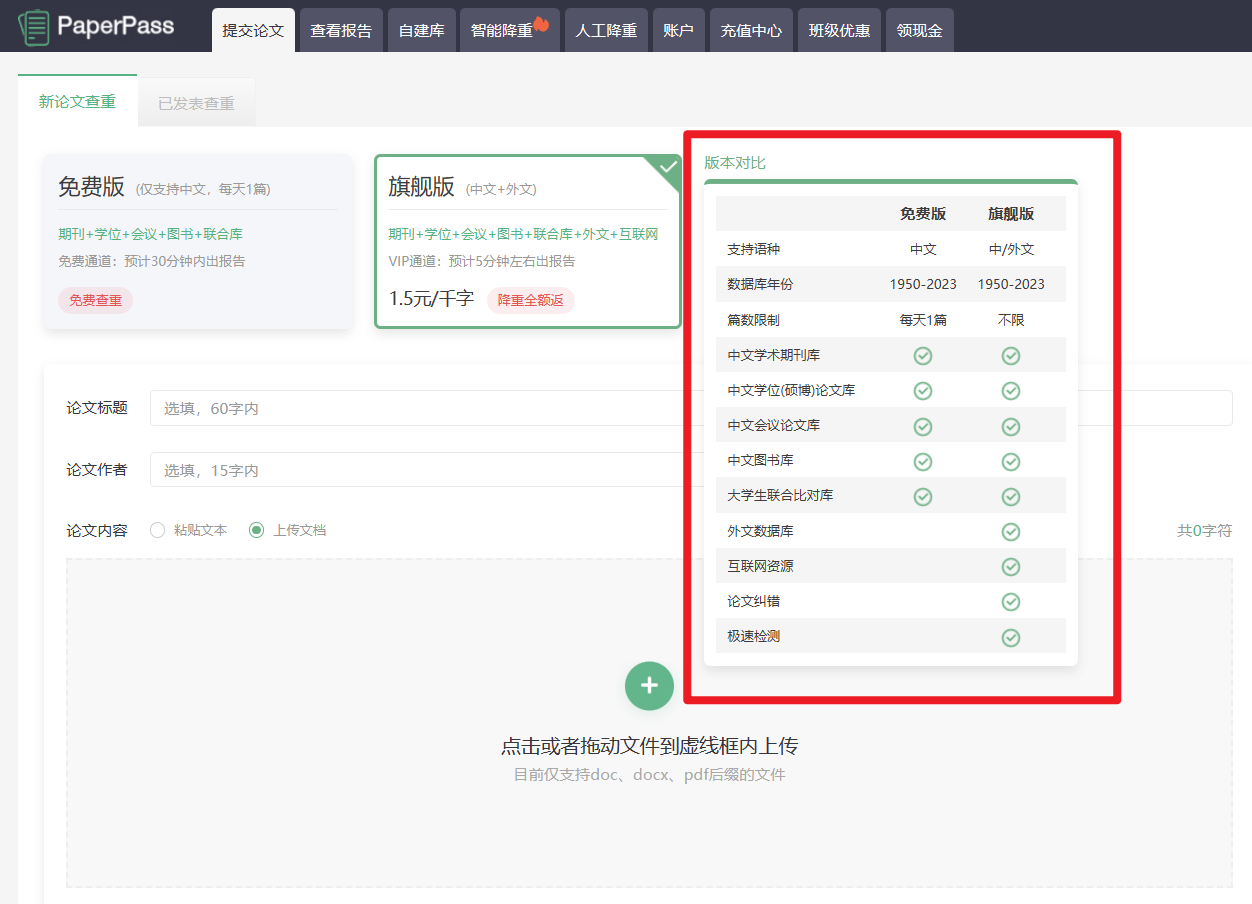This screenshot has height=904, width=1252.
Task: Click the PaperPass logo
Action: point(96,27)
